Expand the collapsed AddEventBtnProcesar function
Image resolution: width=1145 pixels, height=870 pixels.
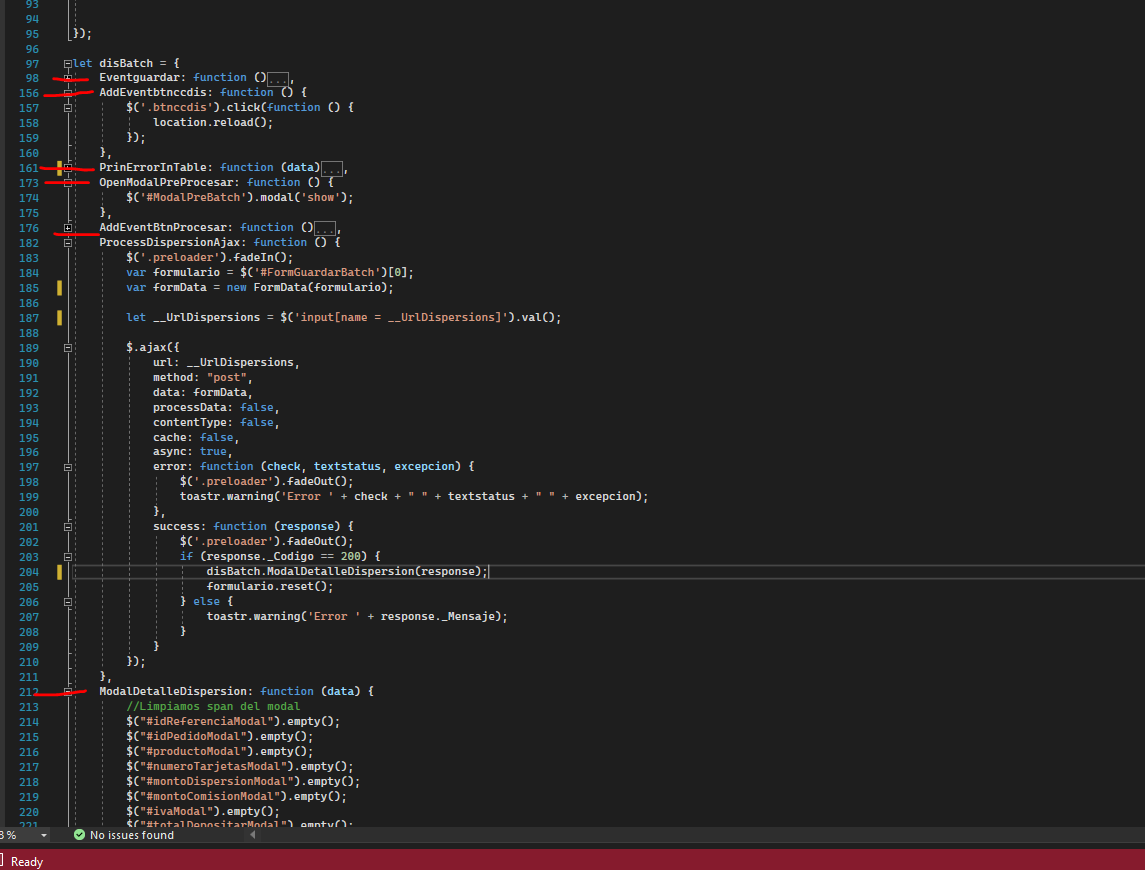[x=68, y=228]
